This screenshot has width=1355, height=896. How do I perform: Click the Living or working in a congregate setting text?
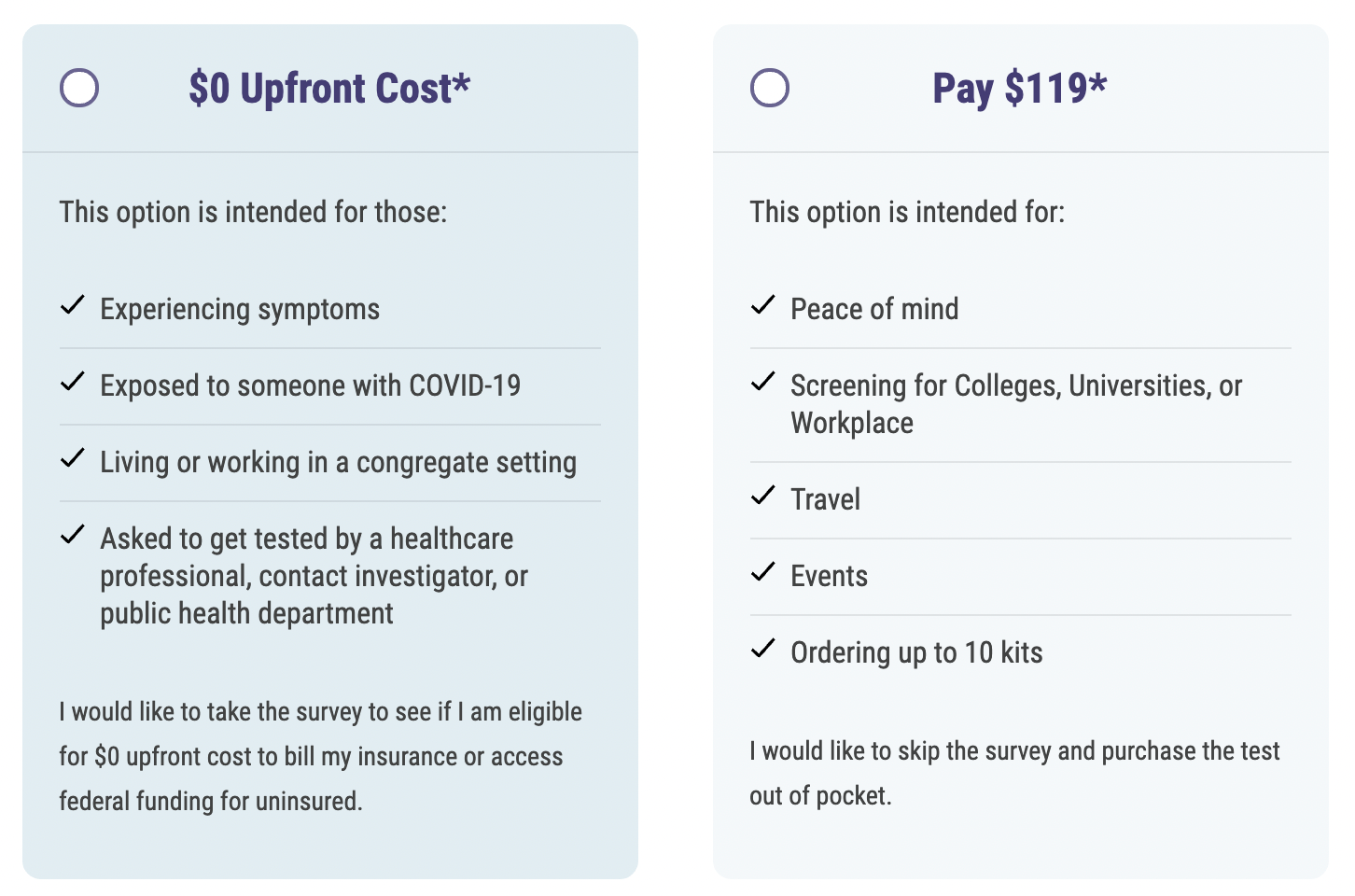tap(338, 463)
